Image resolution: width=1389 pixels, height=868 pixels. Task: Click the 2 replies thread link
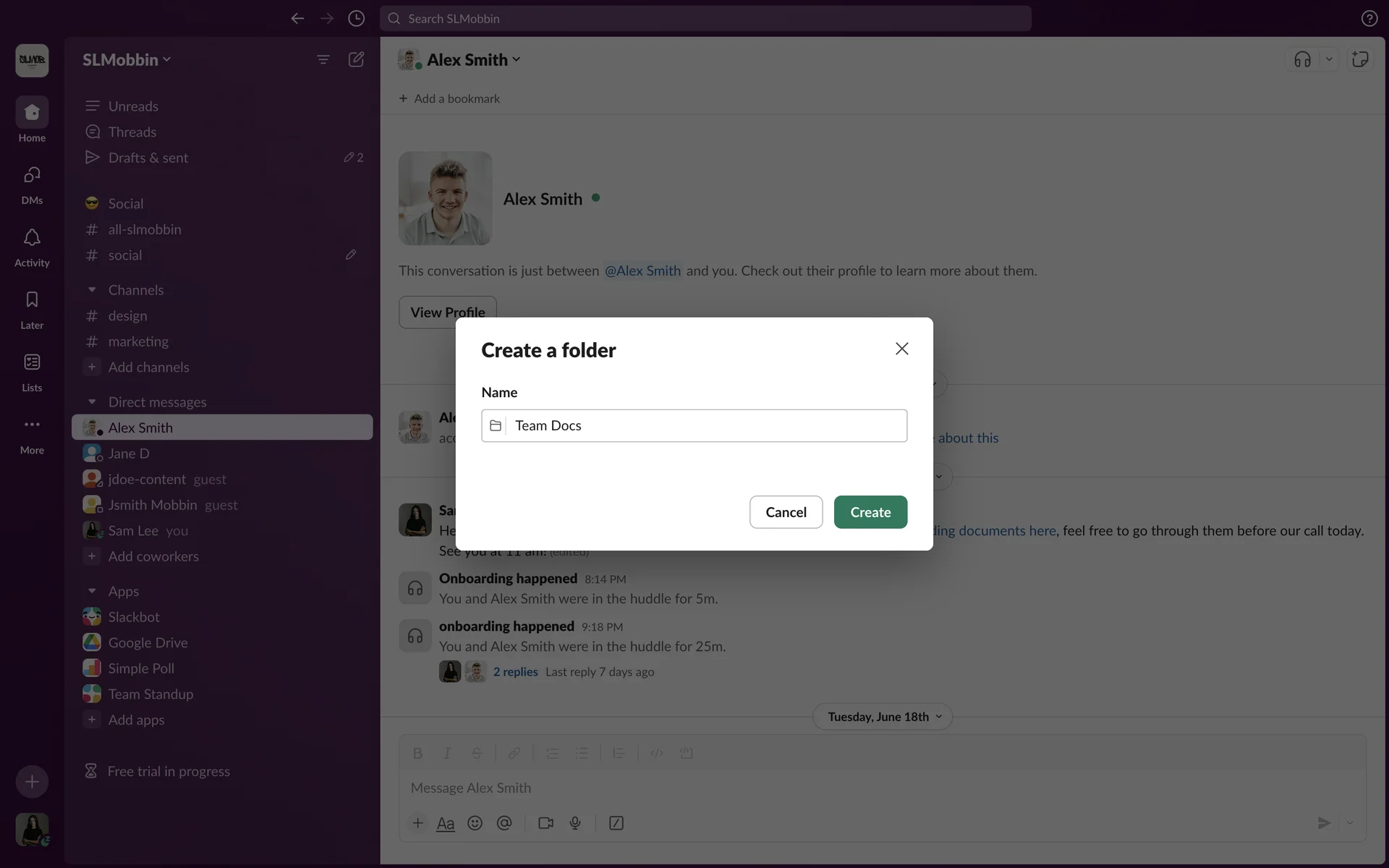(515, 672)
